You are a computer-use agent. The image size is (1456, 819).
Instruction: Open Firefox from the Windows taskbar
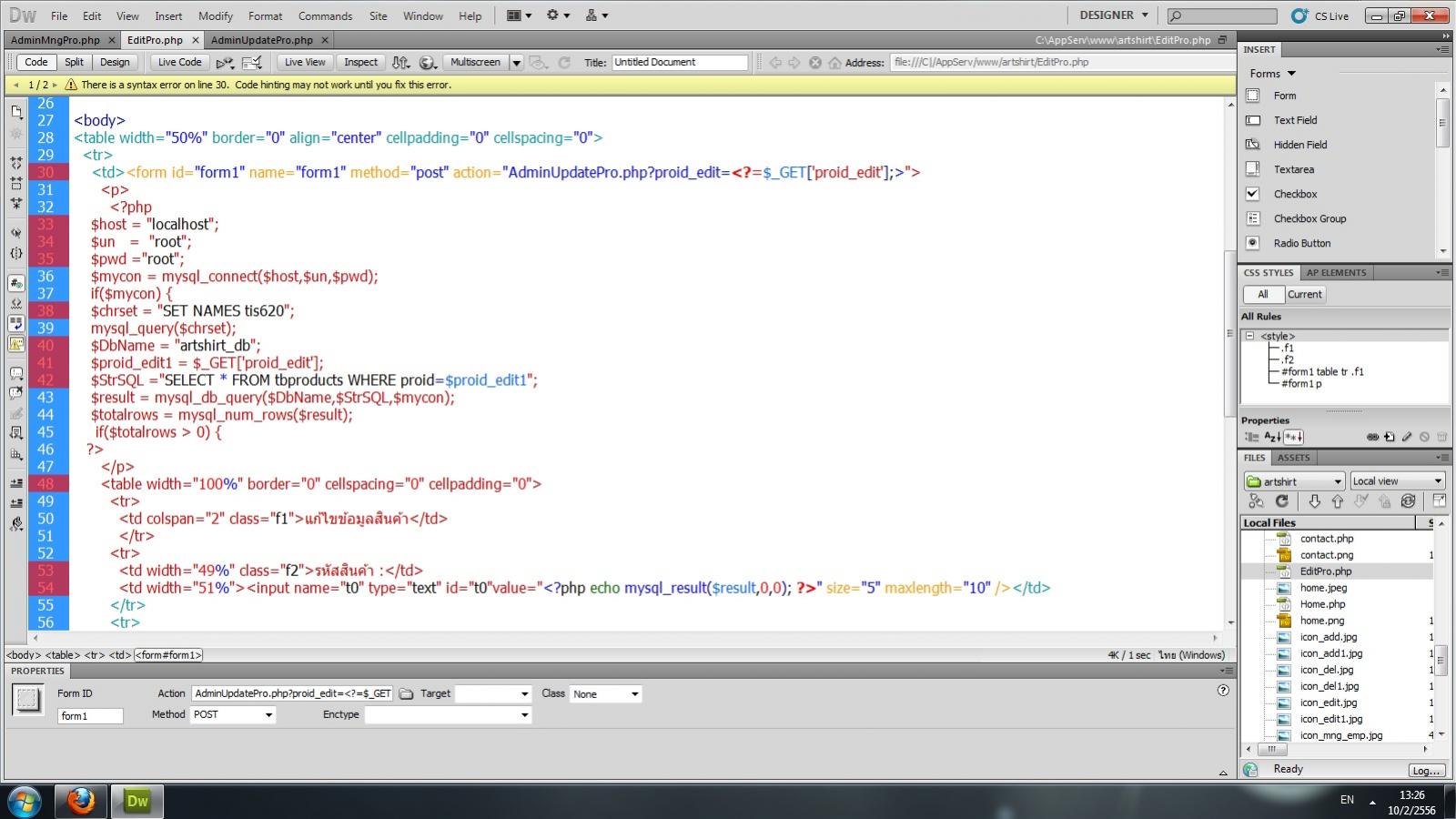(x=81, y=801)
